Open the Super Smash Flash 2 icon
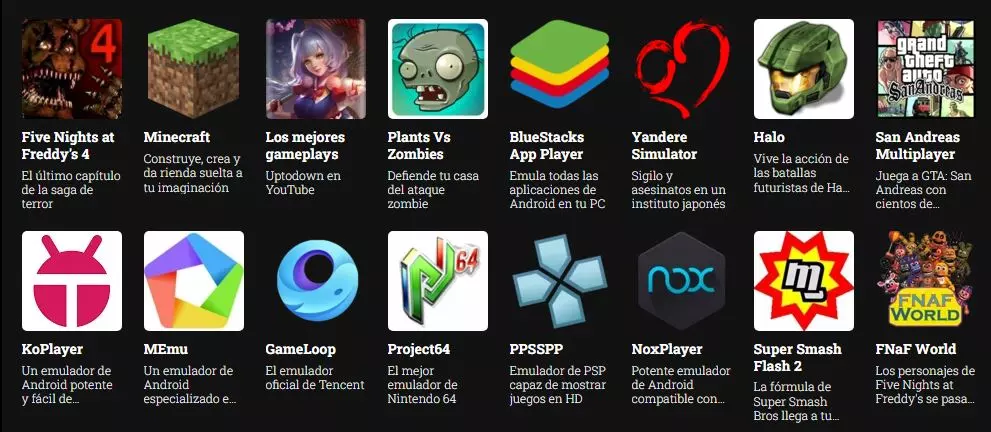This screenshot has width=991, height=432. tap(804, 281)
